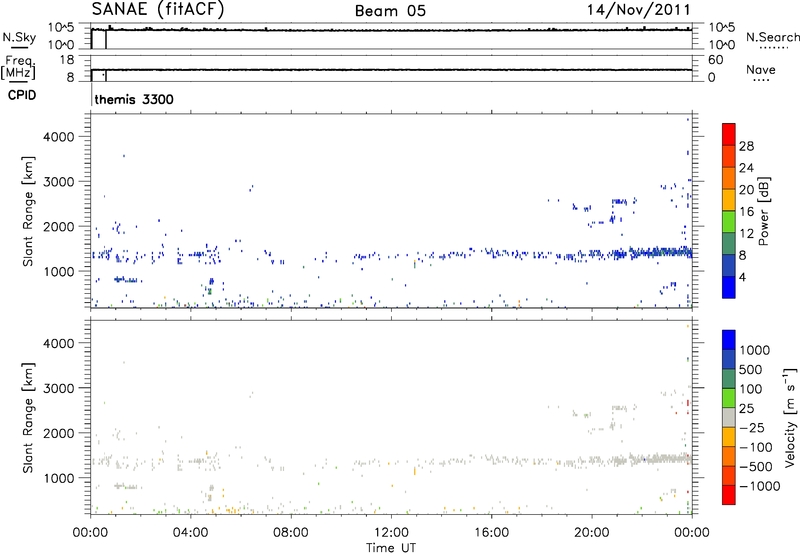Click the '-1000' tick on Velocity color bar
This screenshot has width=800, height=554.
coord(759,486)
